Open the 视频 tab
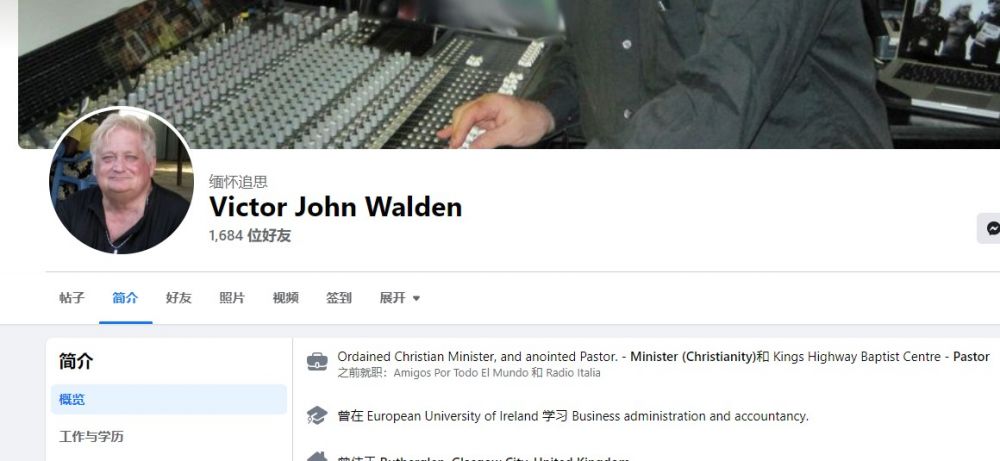This screenshot has width=1000, height=461. click(x=286, y=298)
